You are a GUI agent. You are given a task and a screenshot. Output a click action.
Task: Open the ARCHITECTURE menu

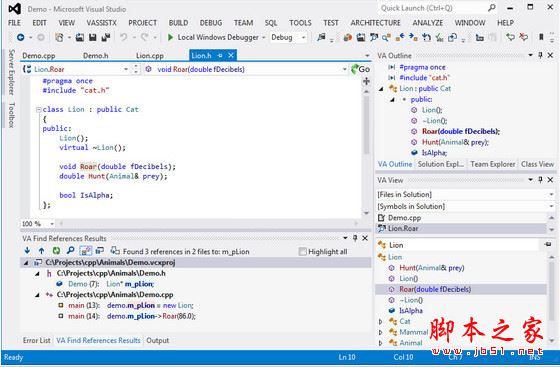coord(375,23)
